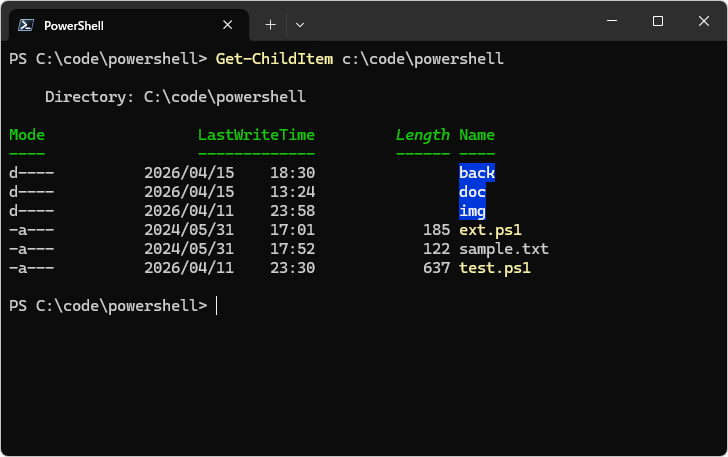This screenshot has width=728, height=457.
Task: Click the test.ps1 file name
Action: [494, 268]
